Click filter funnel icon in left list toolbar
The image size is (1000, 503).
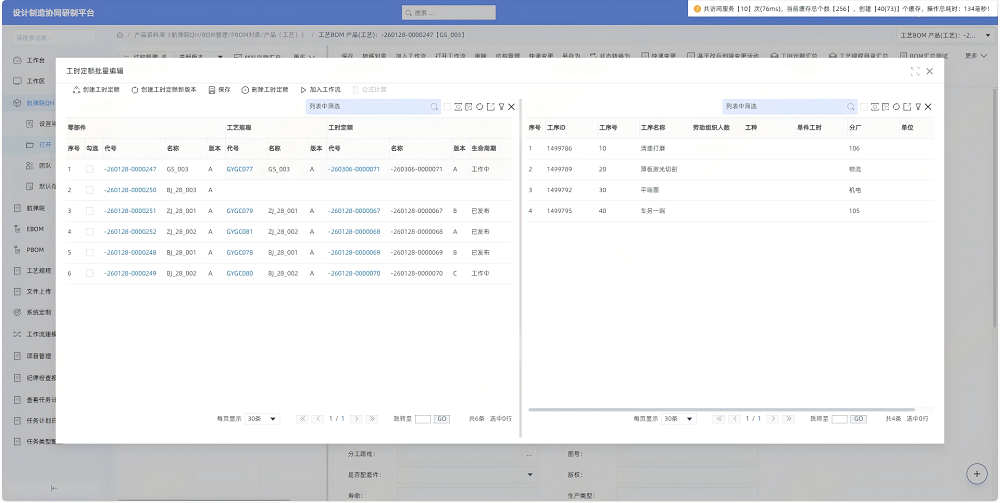coord(501,106)
